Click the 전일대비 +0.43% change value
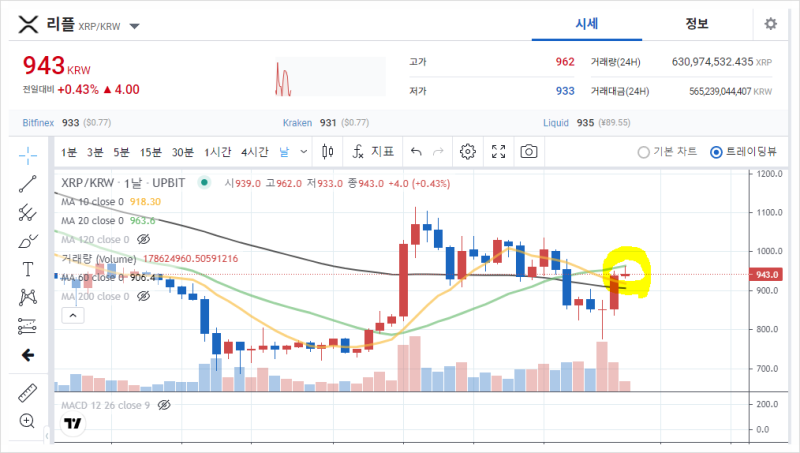This screenshot has width=800, height=453. tap(78, 90)
